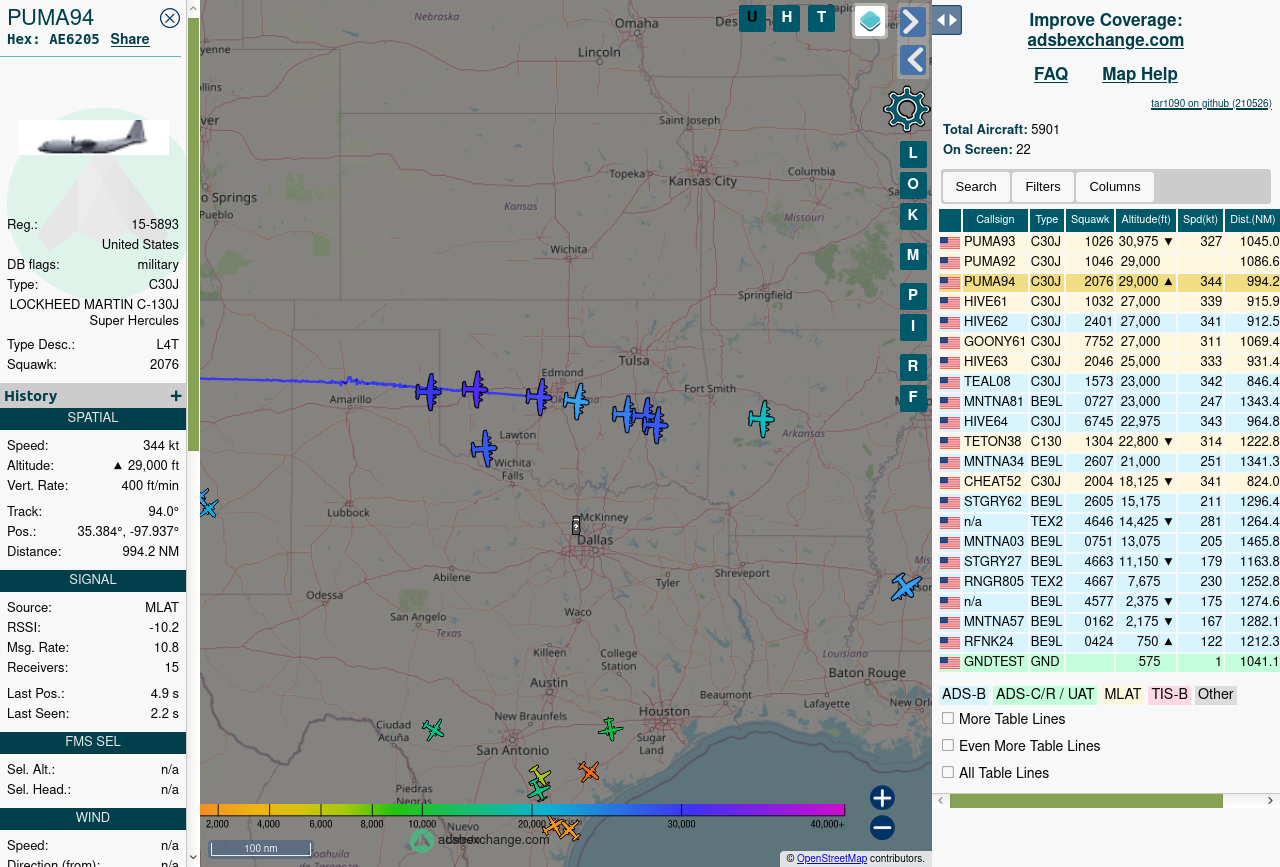
Task: Expand the History section plus icon
Action: 176,396
